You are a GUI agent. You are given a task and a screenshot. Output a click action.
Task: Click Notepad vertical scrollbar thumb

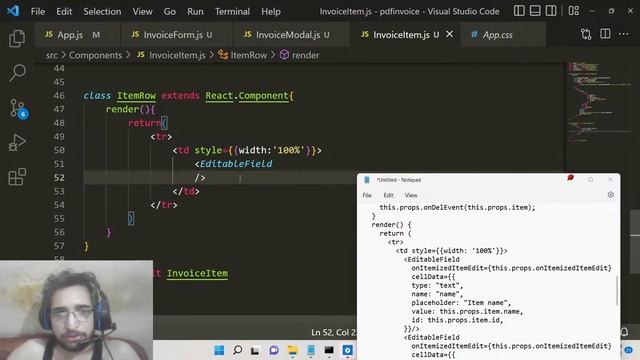coord(617,290)
